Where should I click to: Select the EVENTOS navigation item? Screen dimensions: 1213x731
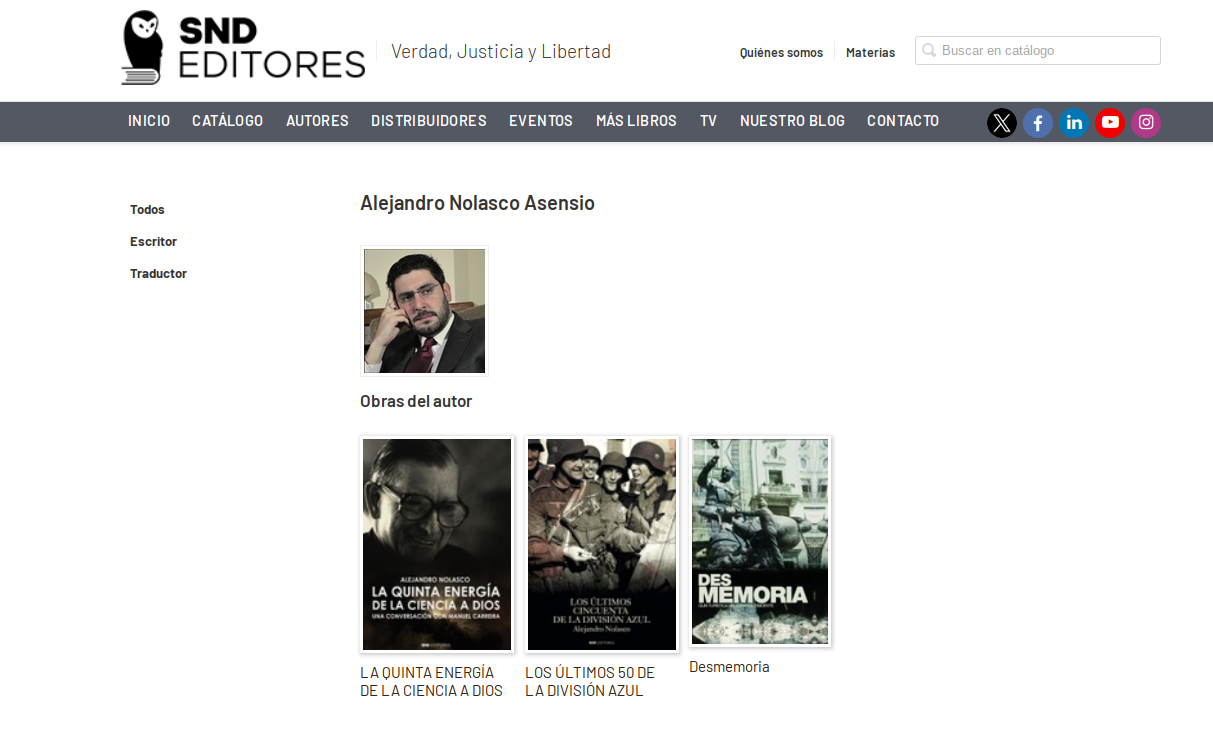click(x=541, y=121)
